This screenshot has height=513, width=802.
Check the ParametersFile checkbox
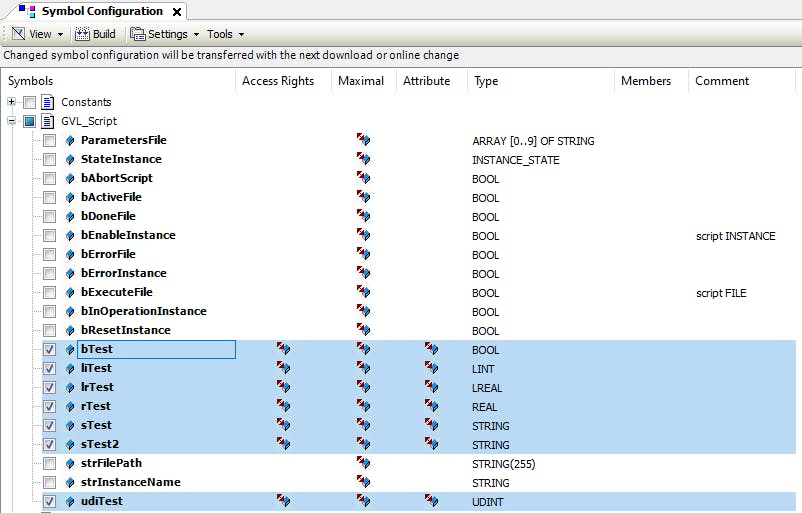click(49, 140)
